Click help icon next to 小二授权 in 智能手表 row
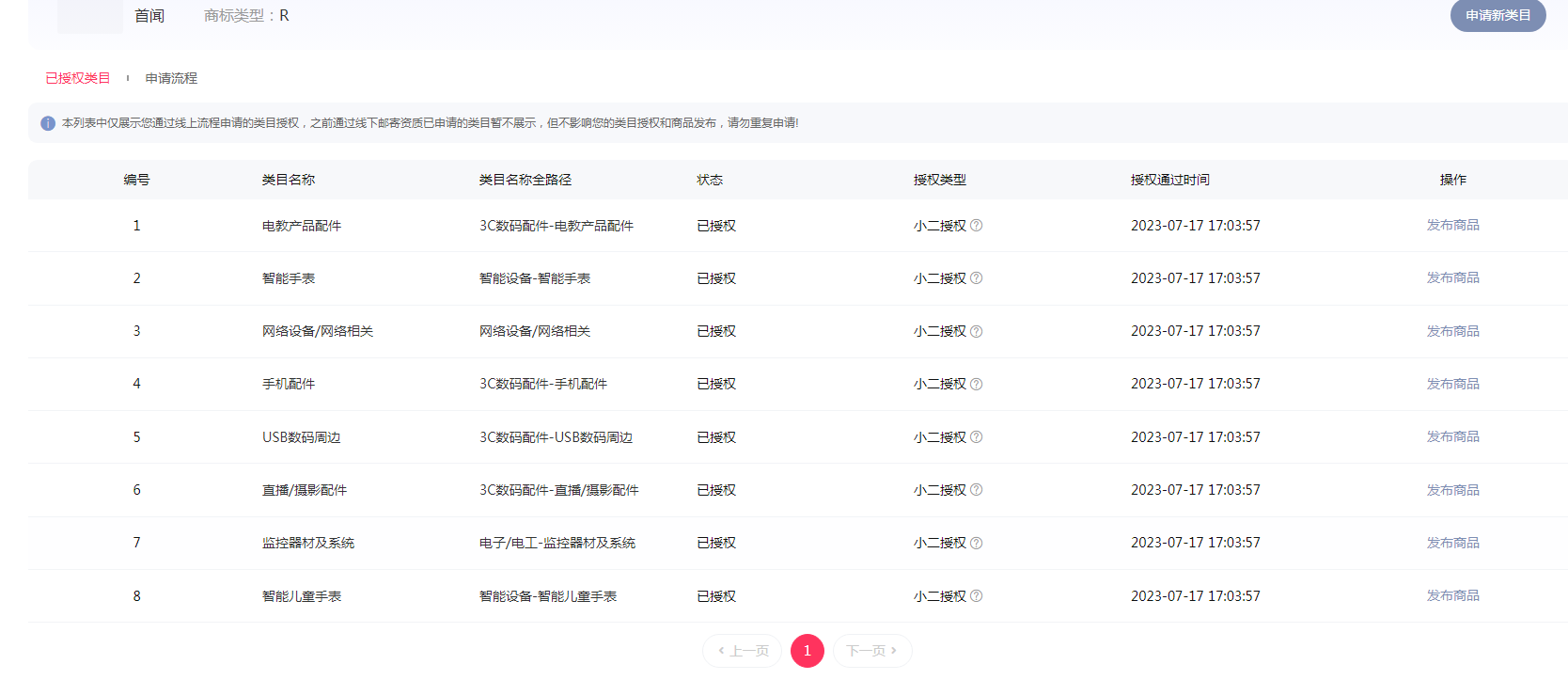Screen dimensions: 1568x680 (x=976, y=278)
